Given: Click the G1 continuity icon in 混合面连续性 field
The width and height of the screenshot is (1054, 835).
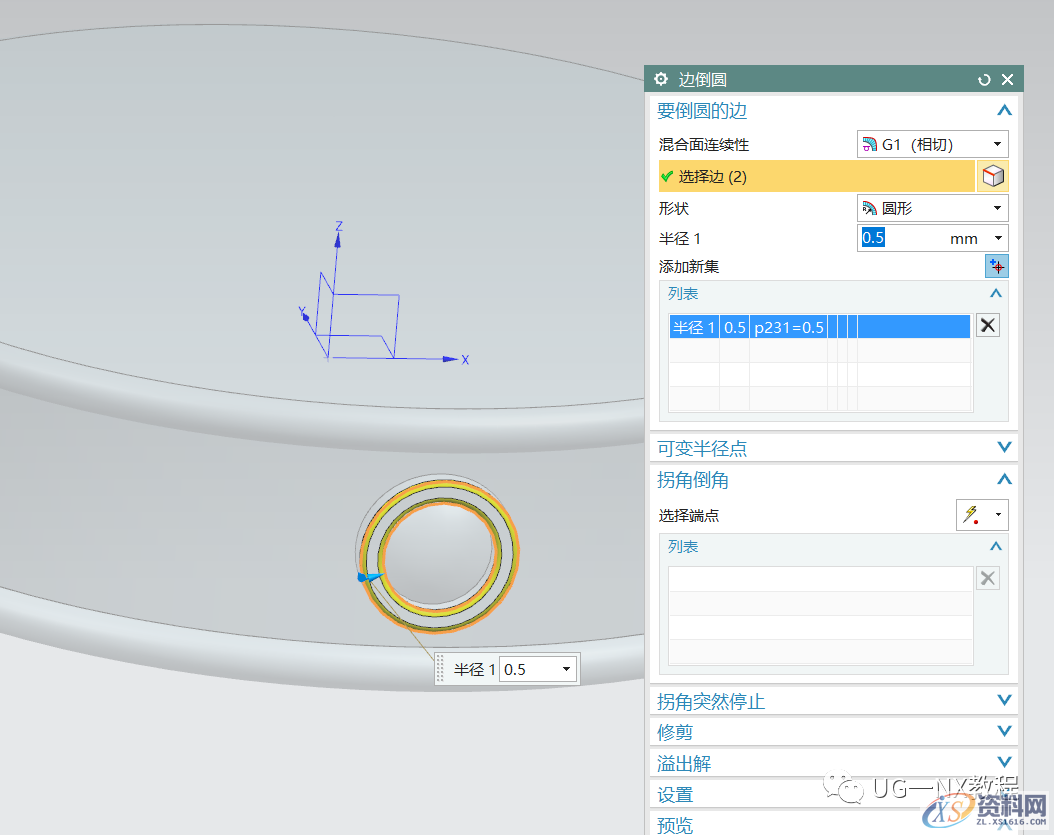Looking at the screenshot, I should click(x=871, y=144).
